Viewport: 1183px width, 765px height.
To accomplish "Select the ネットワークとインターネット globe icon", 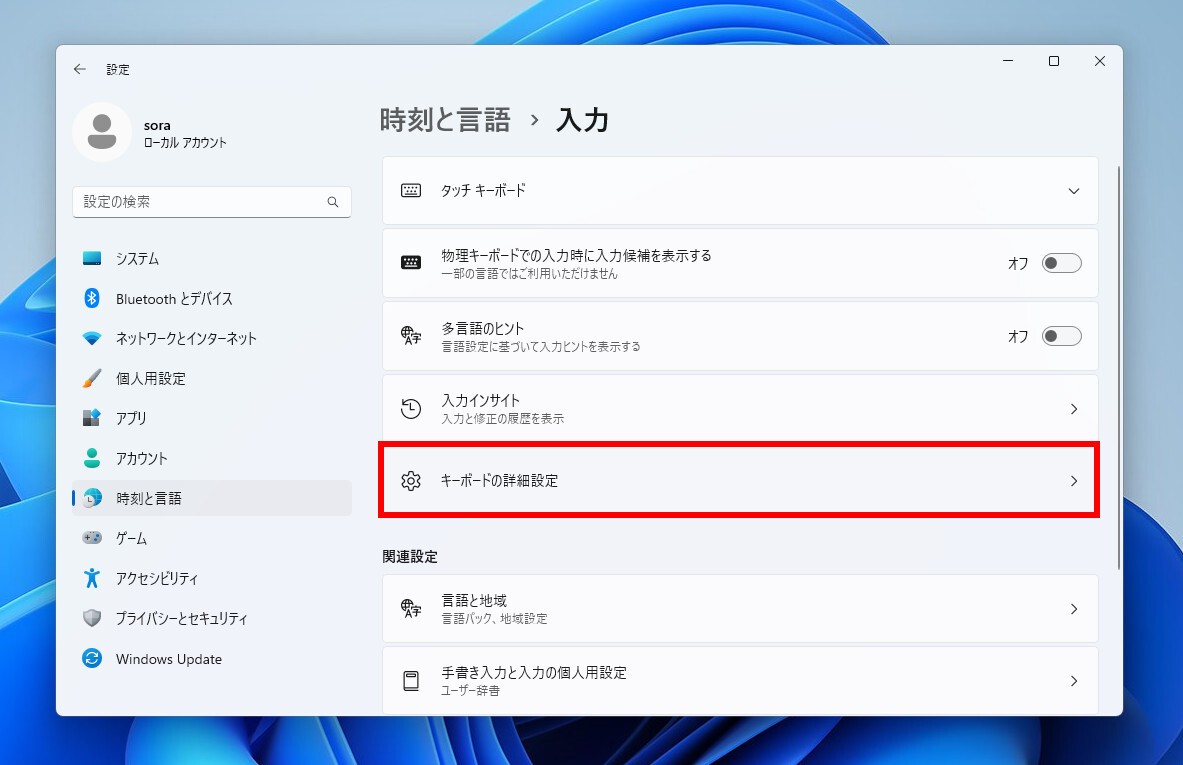I will (x=91, y=338).
